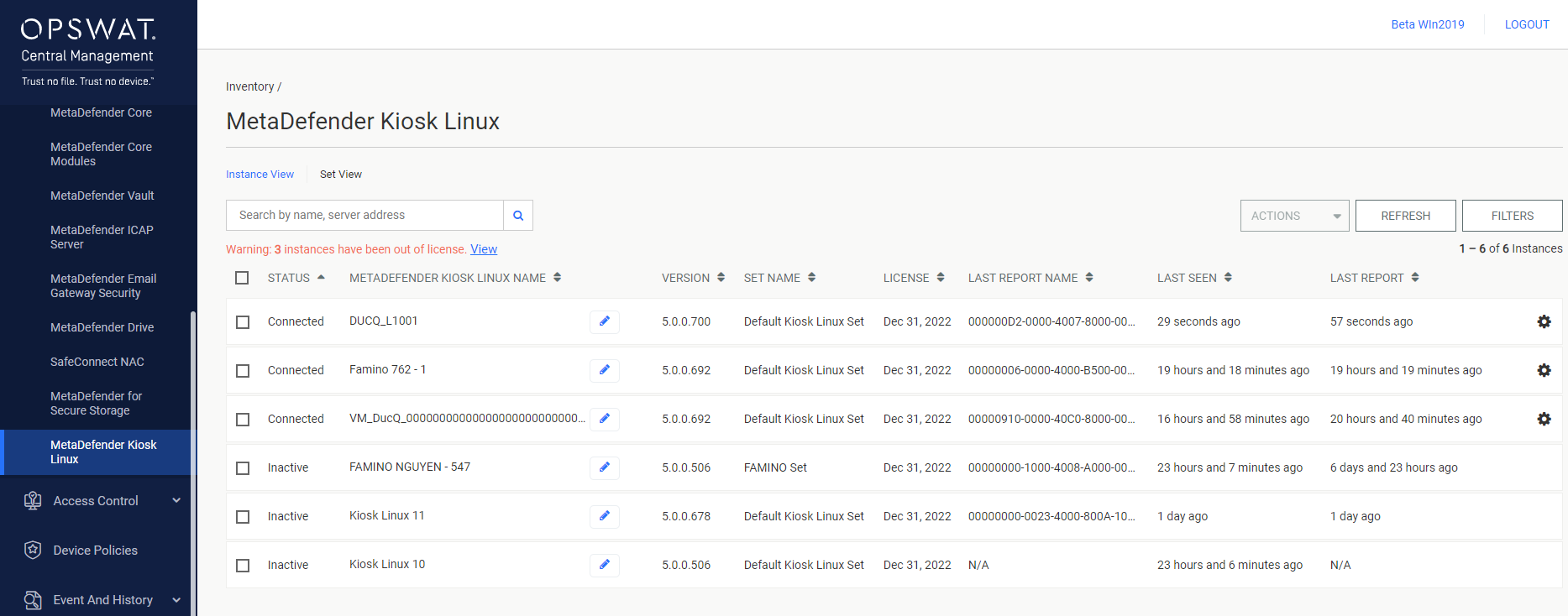Viewport: 1568px width, 616px height.
Task: Check the DUCQ_L1001 row checkbox
Action: point(243,322)
